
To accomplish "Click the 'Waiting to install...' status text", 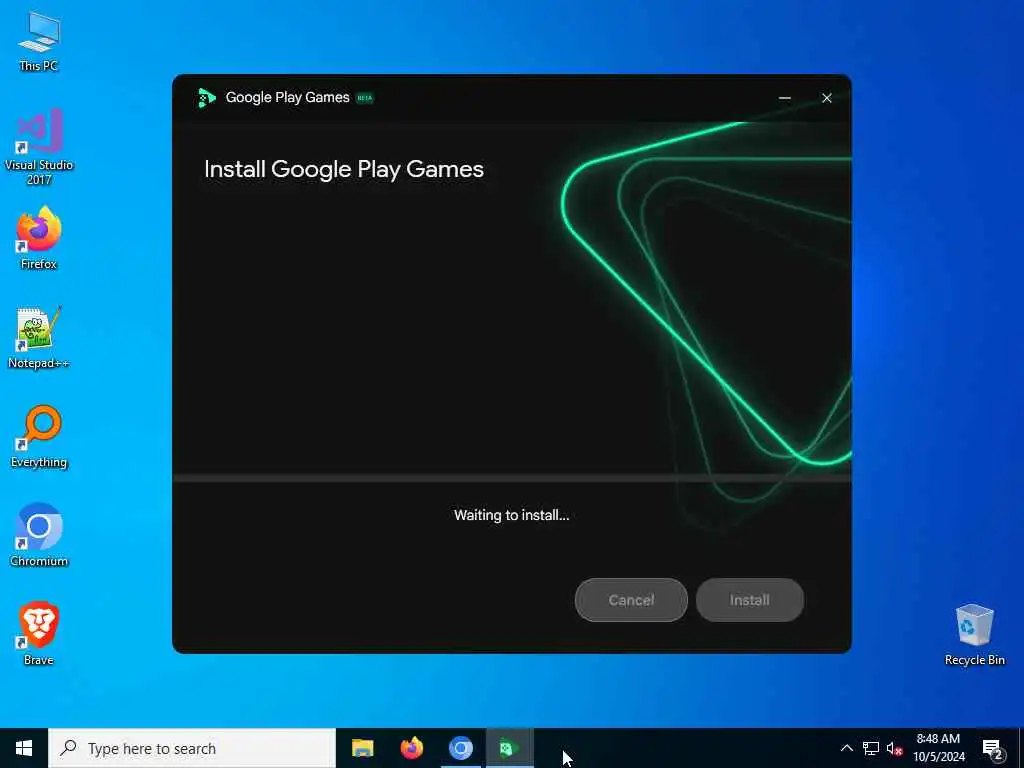I will (x=511, y=515).
